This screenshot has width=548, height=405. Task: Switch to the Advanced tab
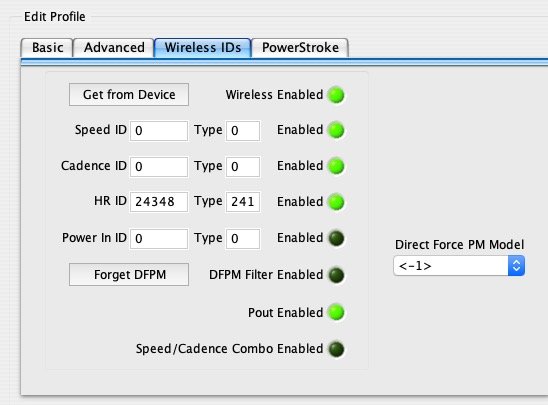pos(114,48)
